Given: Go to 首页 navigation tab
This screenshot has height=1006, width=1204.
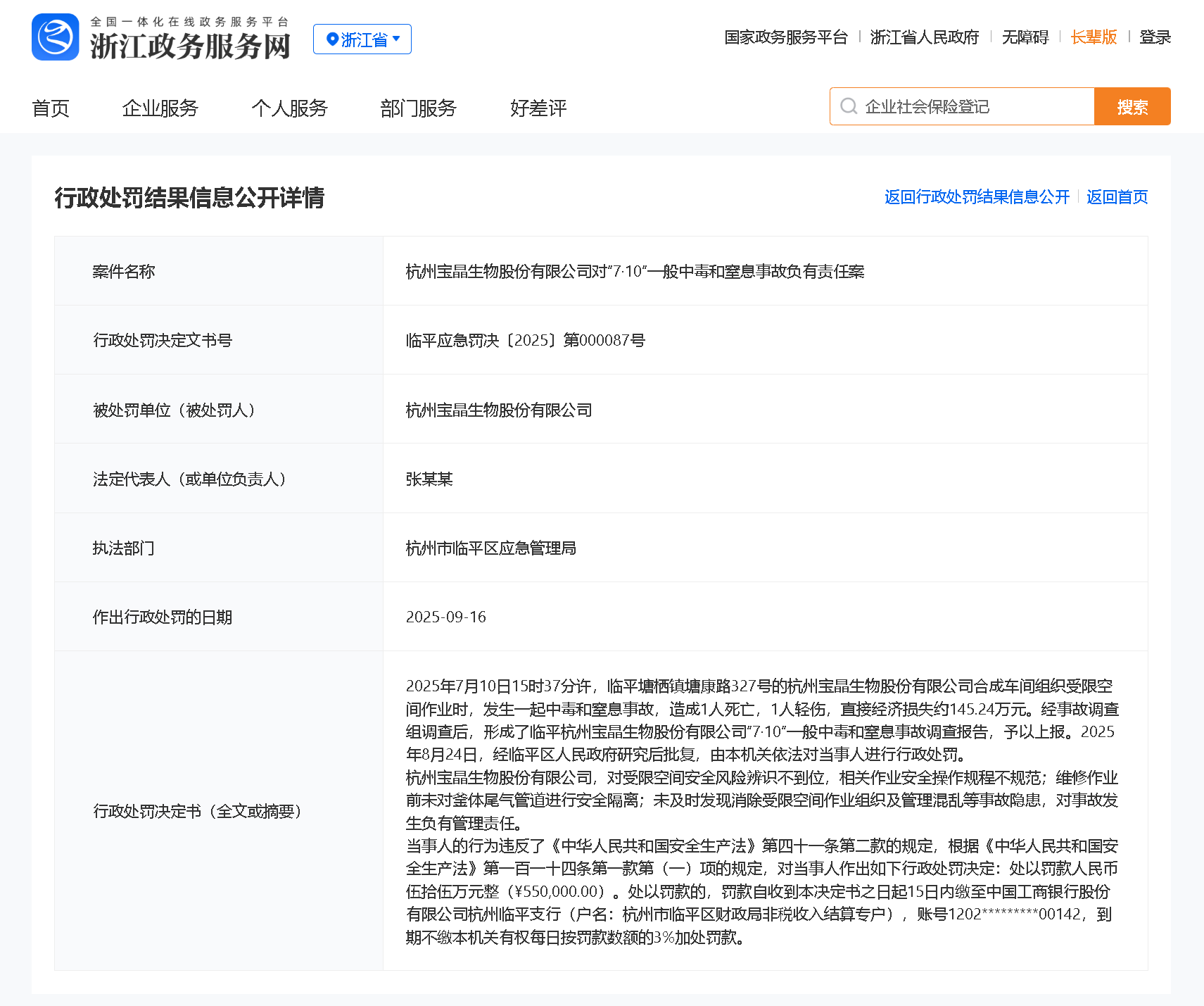Looking at the screenshot, I should tap(51, 108).
